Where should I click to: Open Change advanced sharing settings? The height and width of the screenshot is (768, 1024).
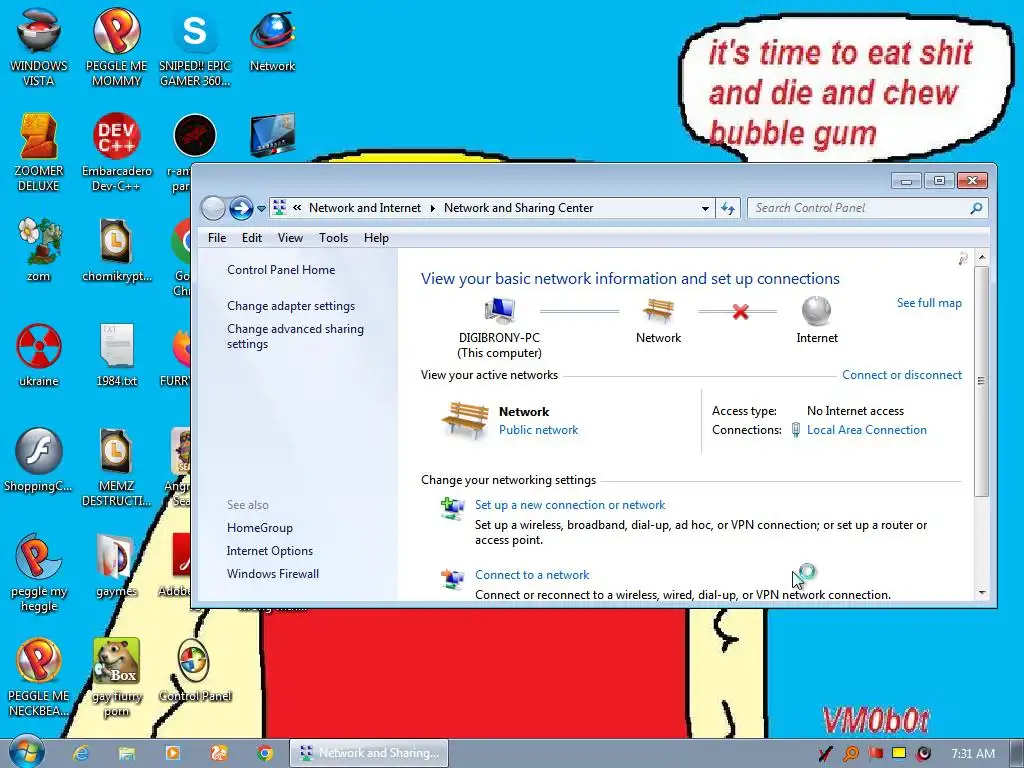pos(295,336)
